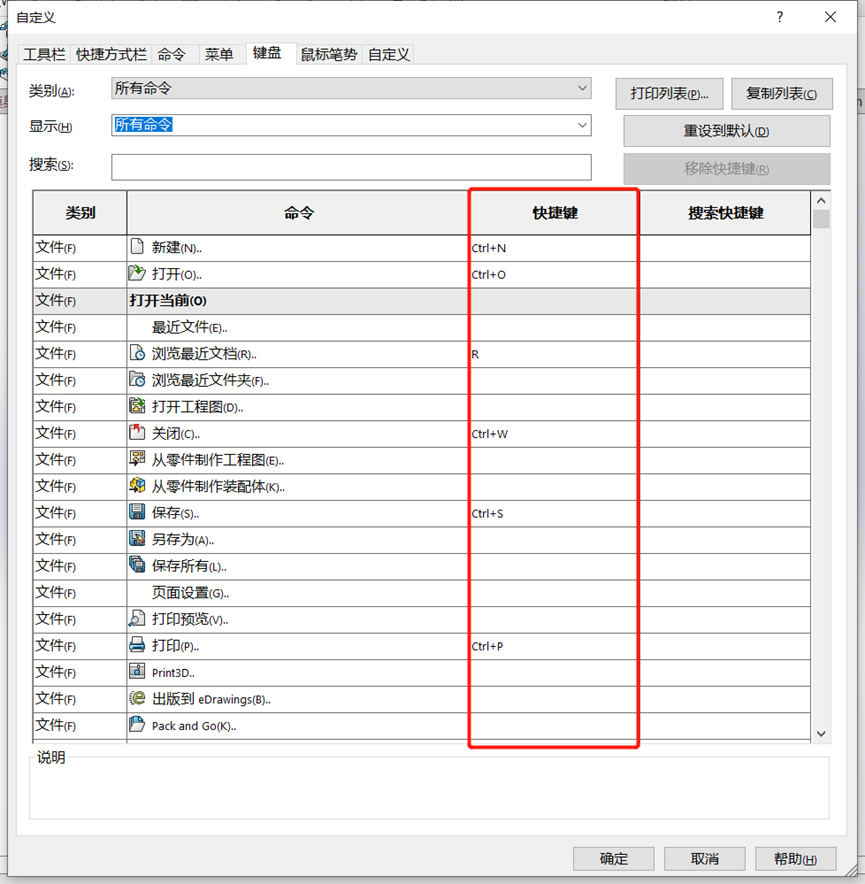
Task: Open the 显示 所有命令 dropdown
Action: 351,125
